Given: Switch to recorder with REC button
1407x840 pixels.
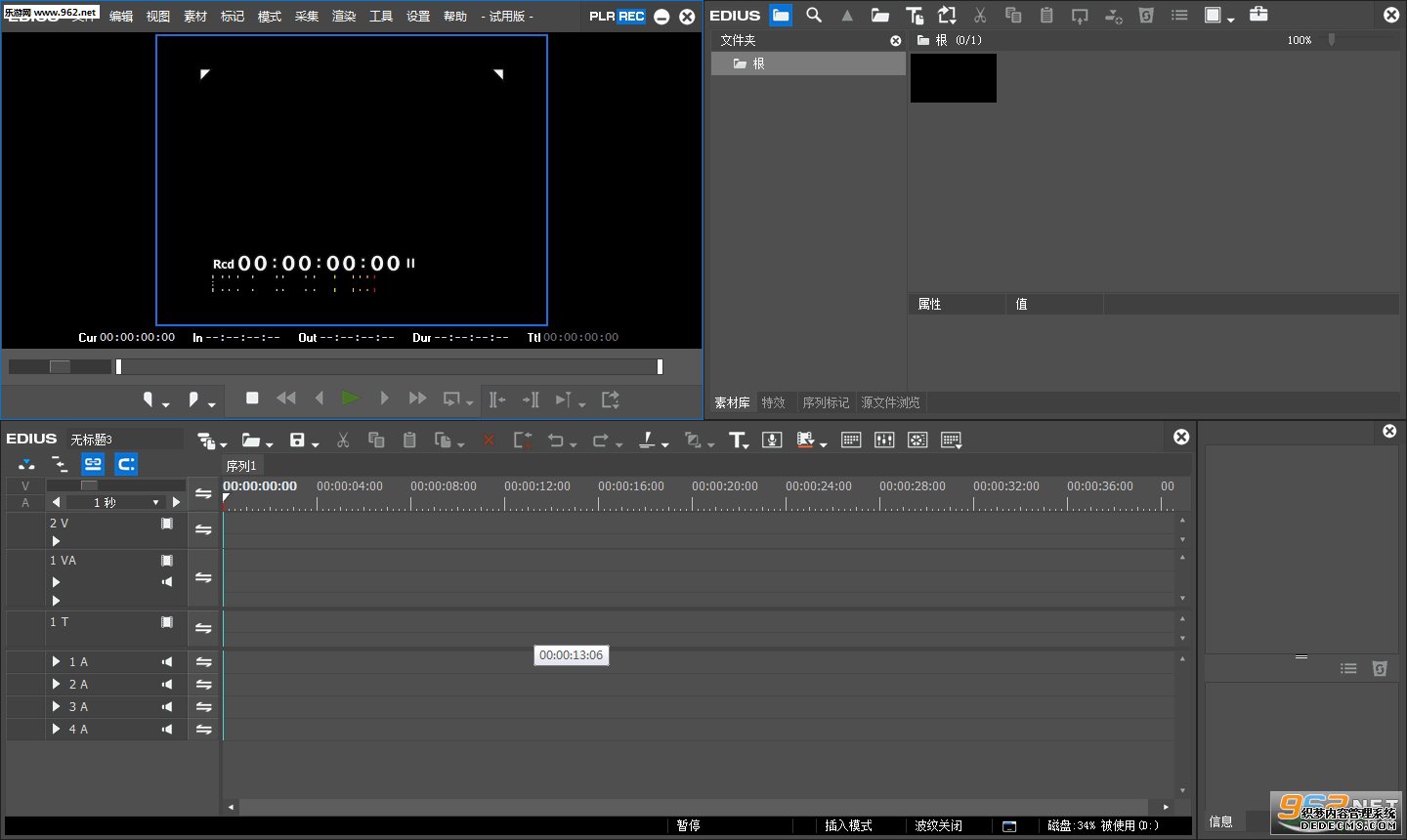Looking at the screenshot, I should [631, 16].
